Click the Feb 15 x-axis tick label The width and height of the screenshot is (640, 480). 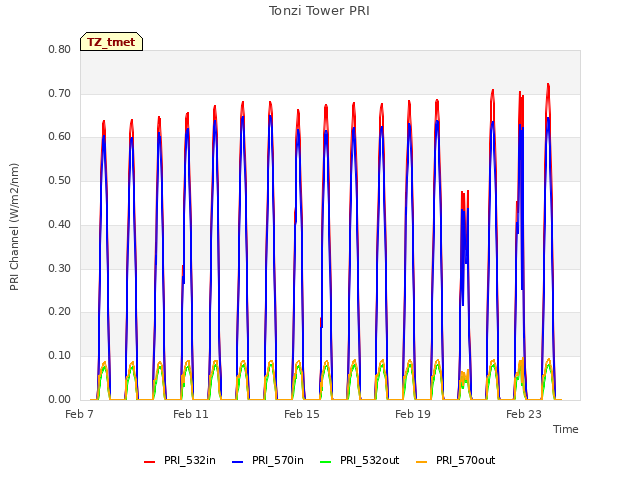[302, 414]
